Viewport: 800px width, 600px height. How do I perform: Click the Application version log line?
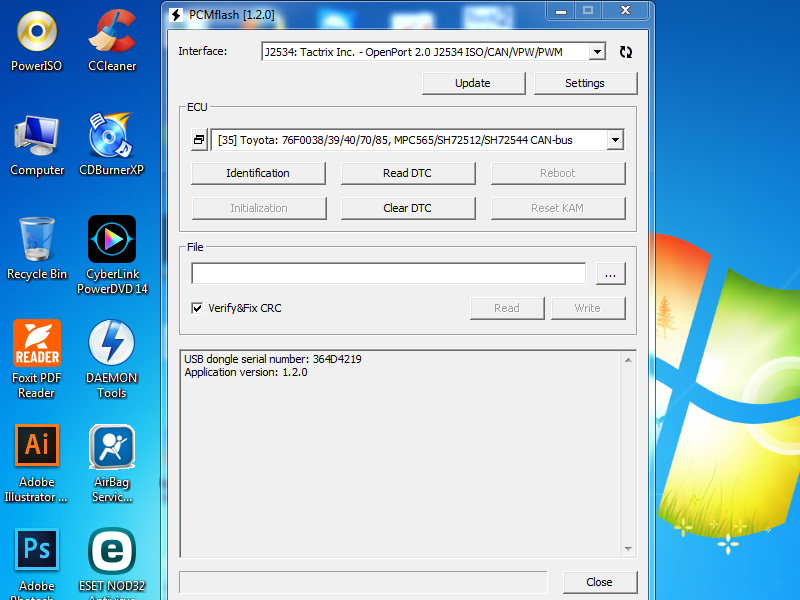pos(246,372)
